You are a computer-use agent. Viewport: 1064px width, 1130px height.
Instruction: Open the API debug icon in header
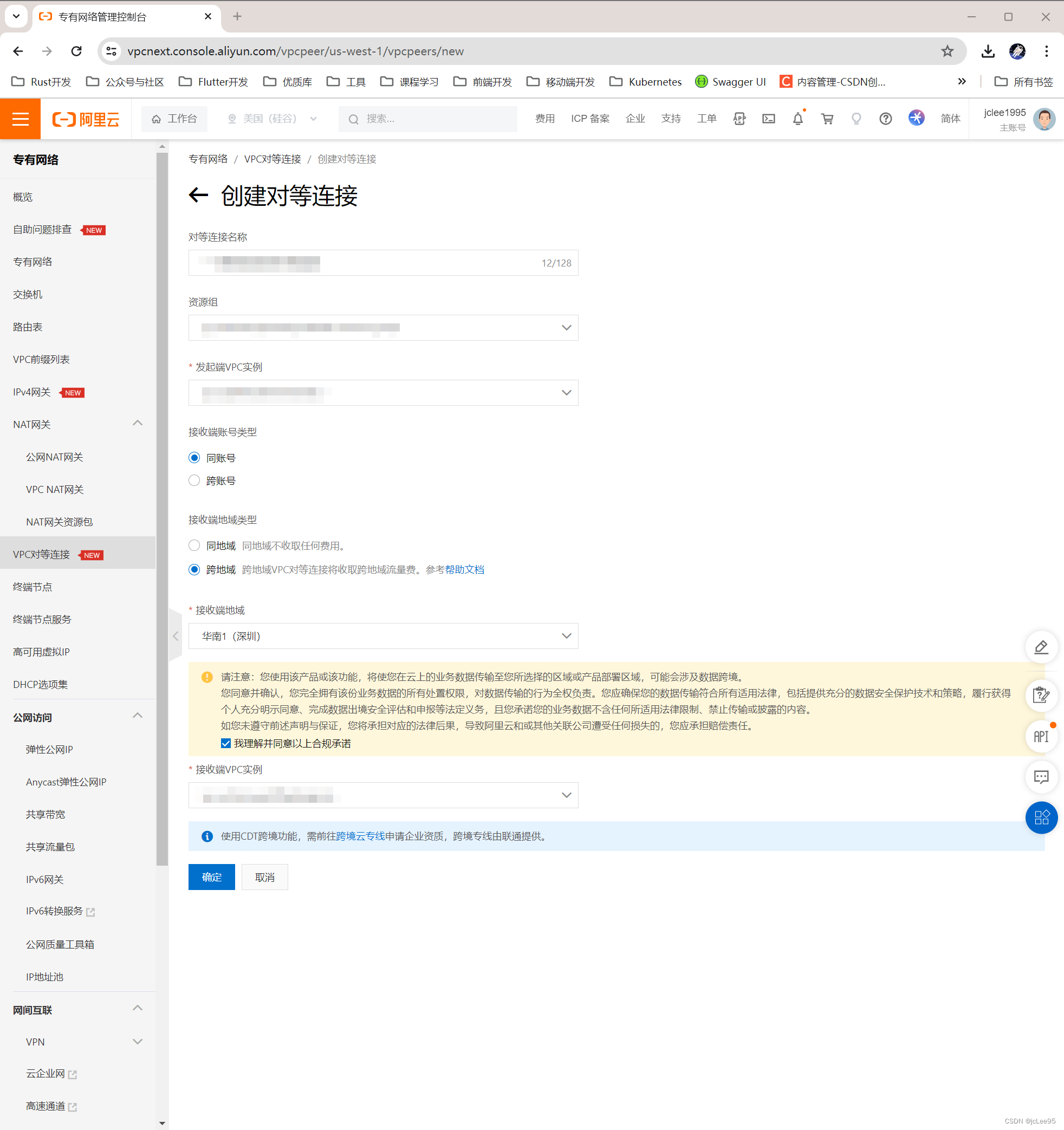(x=739, y=119)
